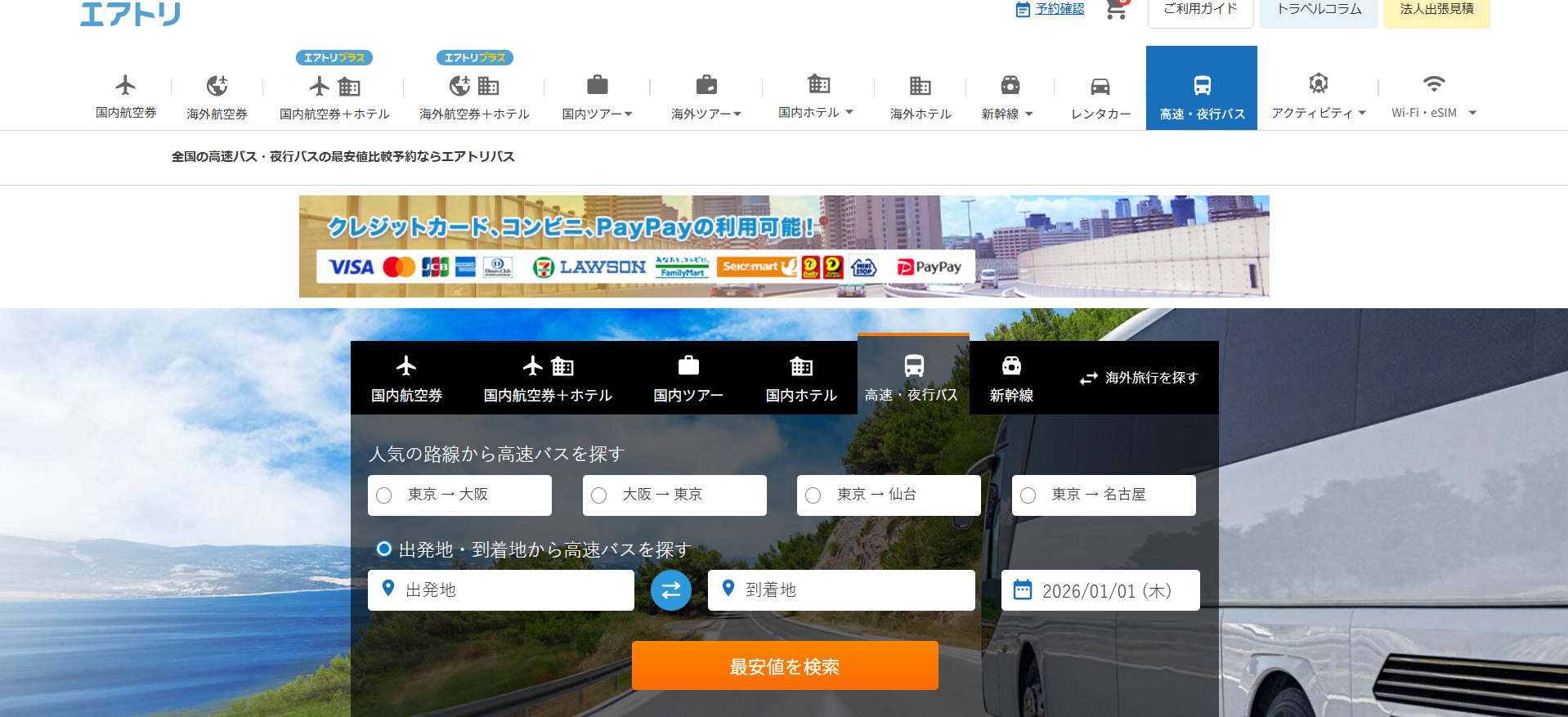The width and height of the screenshot is (1568, 717).
Task: Expand the 国内ツアー dropdown menu
Action: click(598, 114)
